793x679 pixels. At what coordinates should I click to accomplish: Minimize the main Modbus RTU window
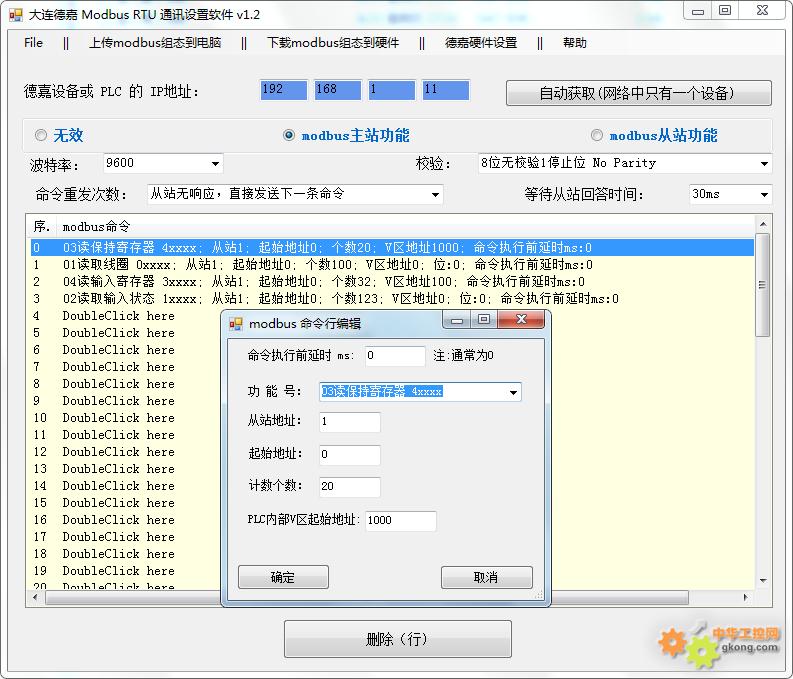(x=698, y=11)
